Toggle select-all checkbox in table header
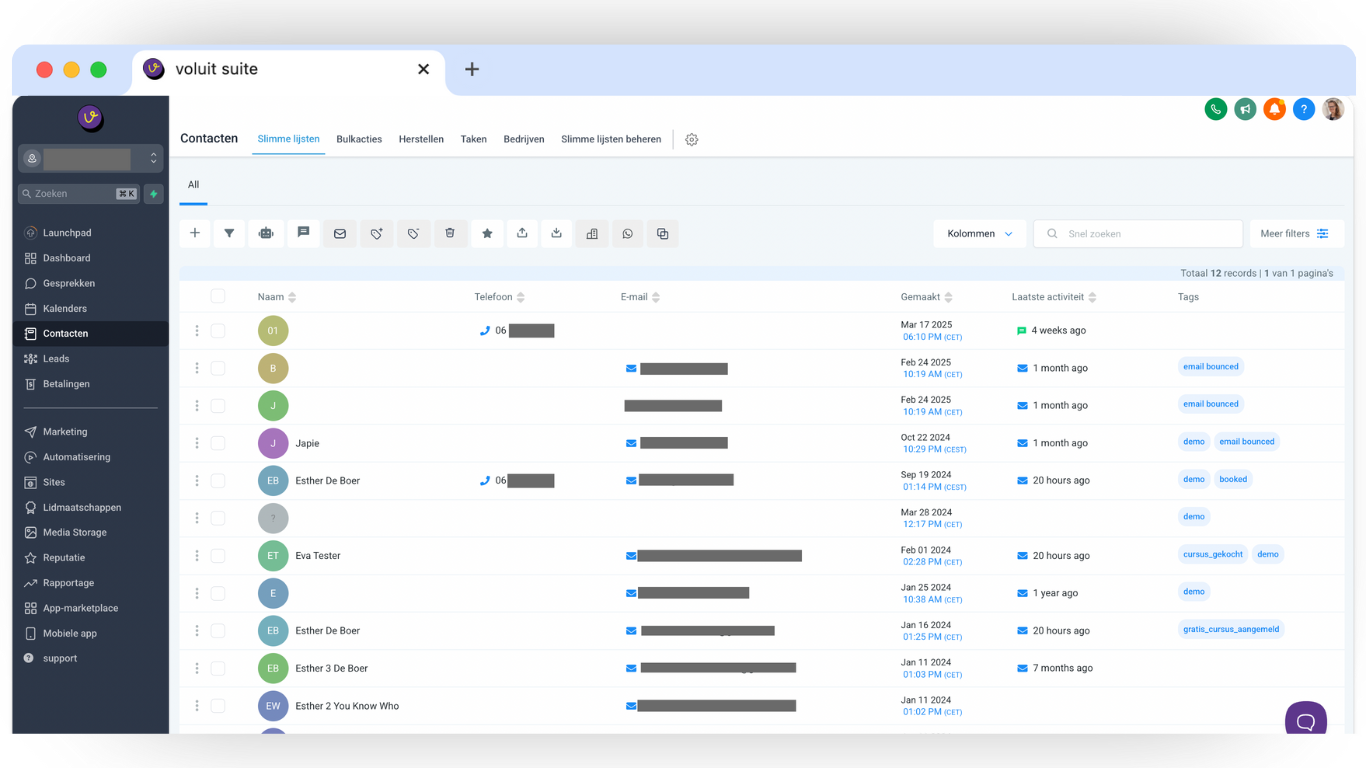This screenshot has height=768, width=1366. pos(218,296)
